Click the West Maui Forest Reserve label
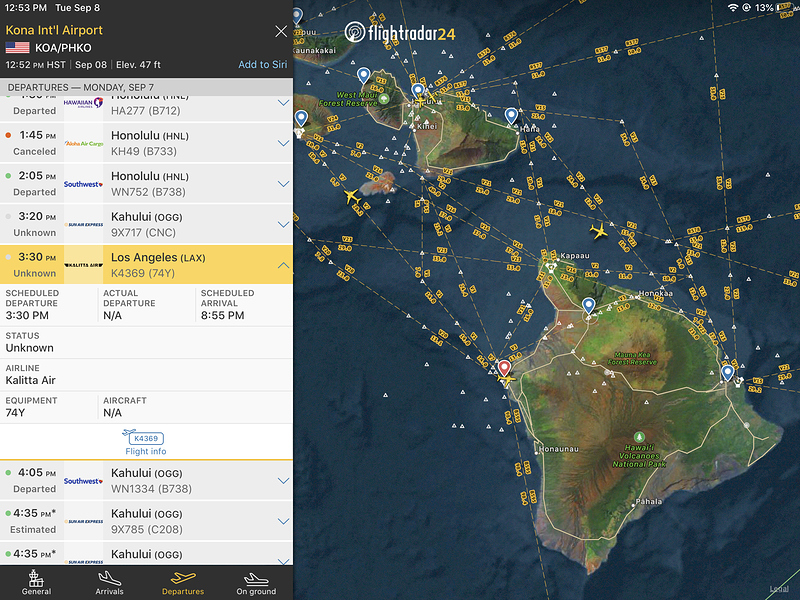 348,99
